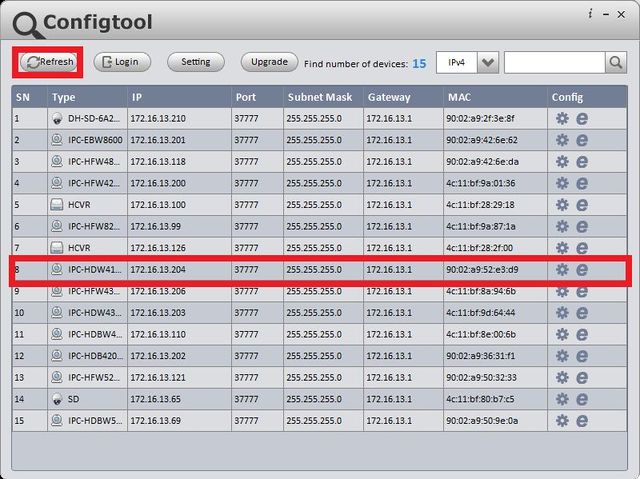
Task: Open web browser icon for 172.16.13.118
Action: [x=582, y=162]
